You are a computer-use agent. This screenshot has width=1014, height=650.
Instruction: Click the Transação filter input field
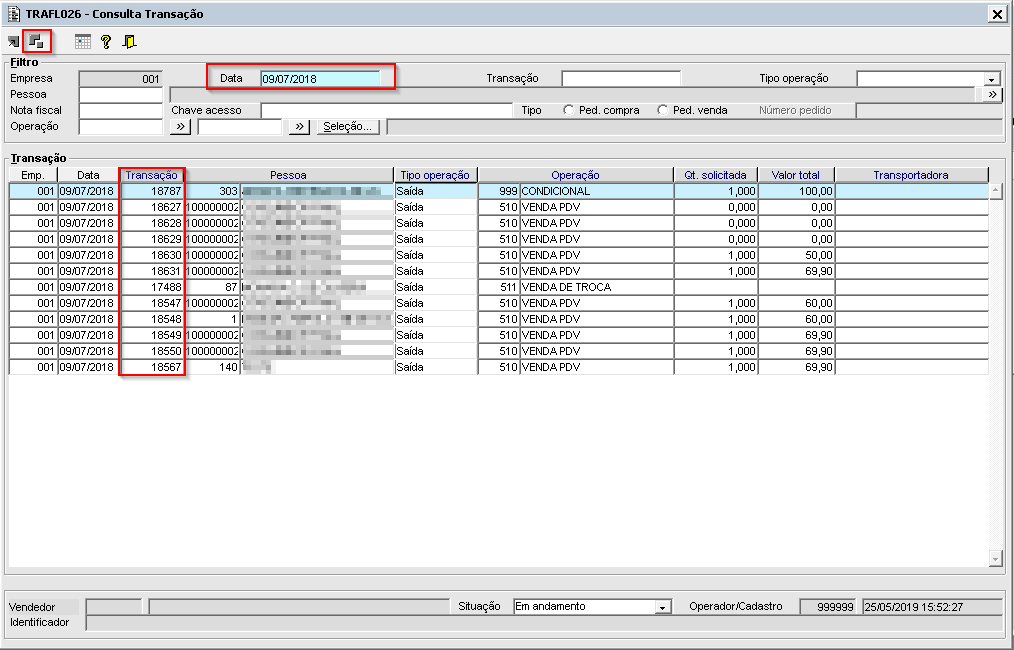coord(621,79)
